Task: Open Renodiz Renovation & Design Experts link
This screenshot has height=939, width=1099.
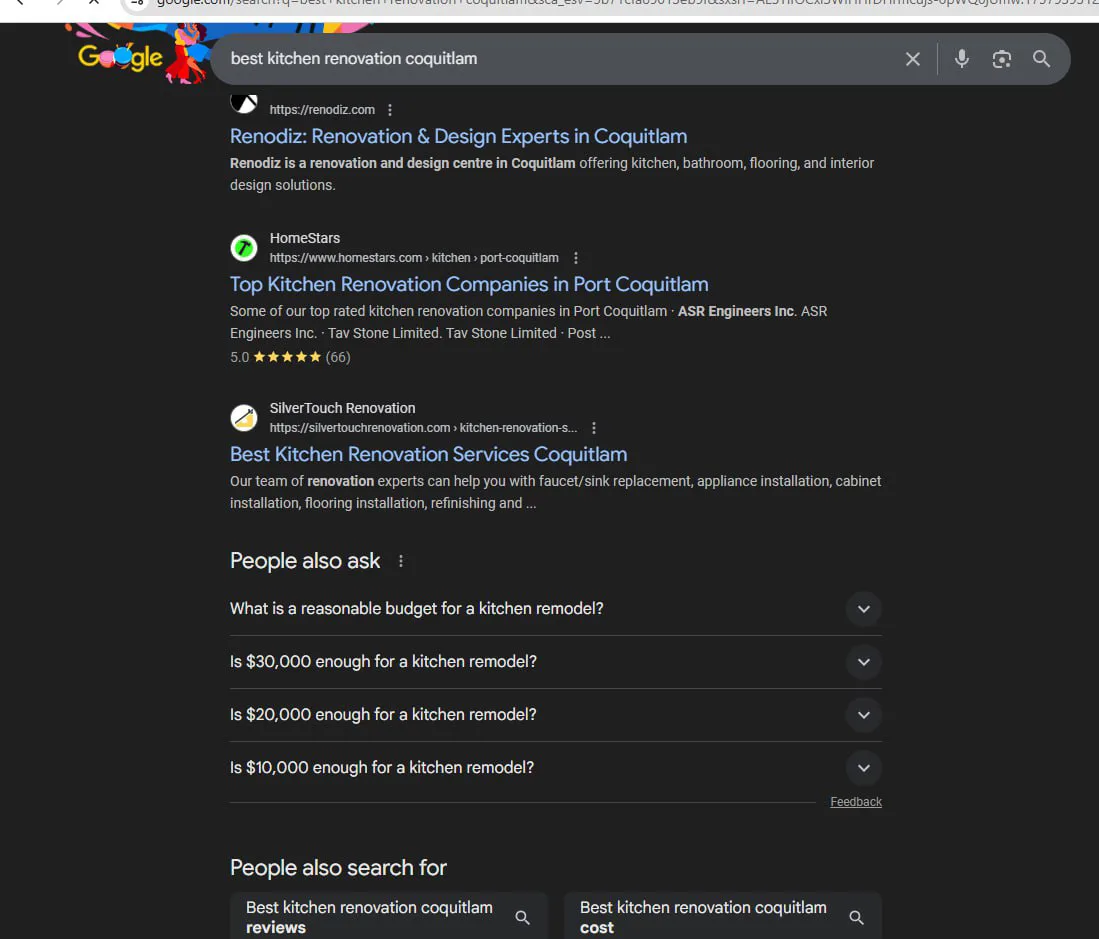Action: 458,136
